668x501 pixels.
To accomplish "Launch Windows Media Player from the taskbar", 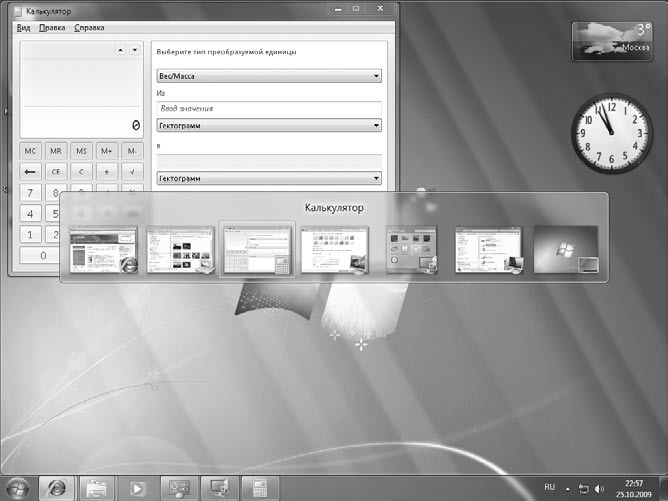I will pos(136,489).
